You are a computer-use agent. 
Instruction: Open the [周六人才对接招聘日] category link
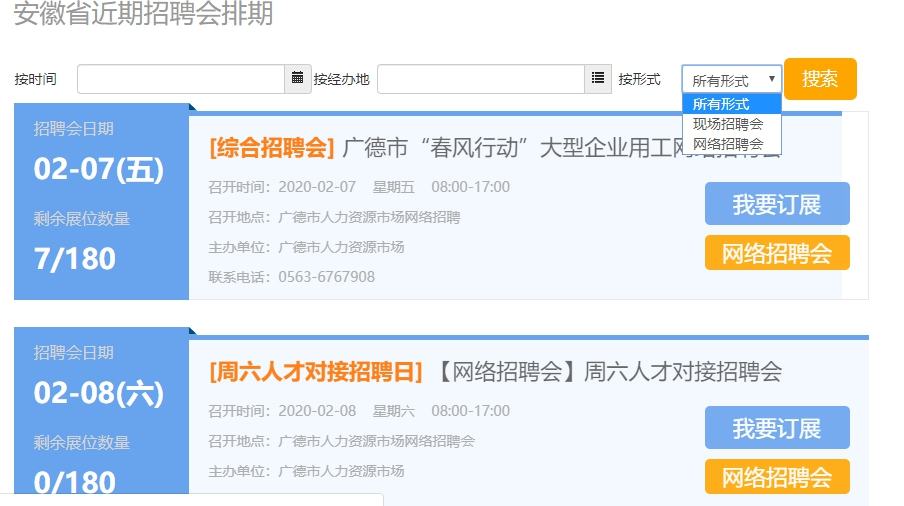click(x=316, y=372)
